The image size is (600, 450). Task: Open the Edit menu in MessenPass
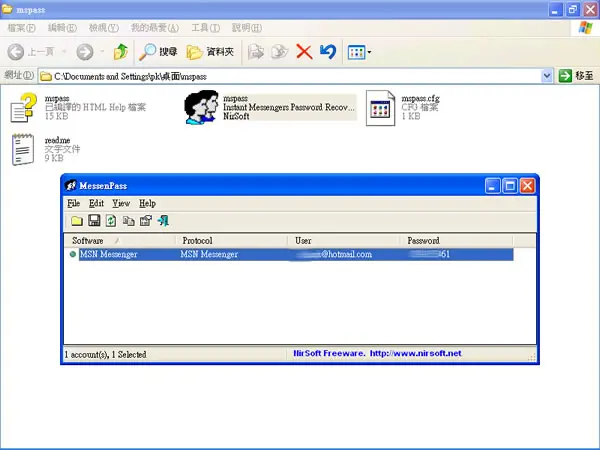(x=96, y=203)
